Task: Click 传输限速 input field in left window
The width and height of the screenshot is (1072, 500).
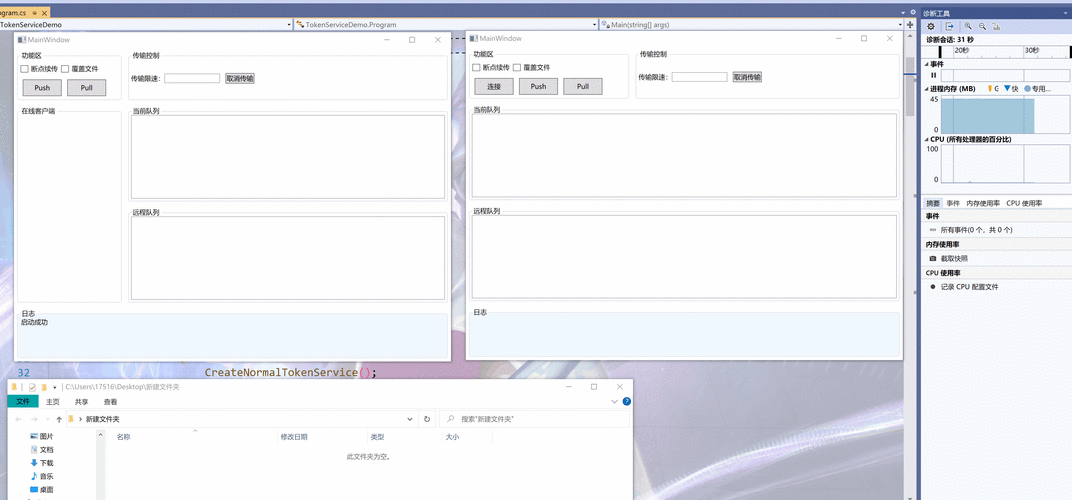Action: tap(192, 78)
